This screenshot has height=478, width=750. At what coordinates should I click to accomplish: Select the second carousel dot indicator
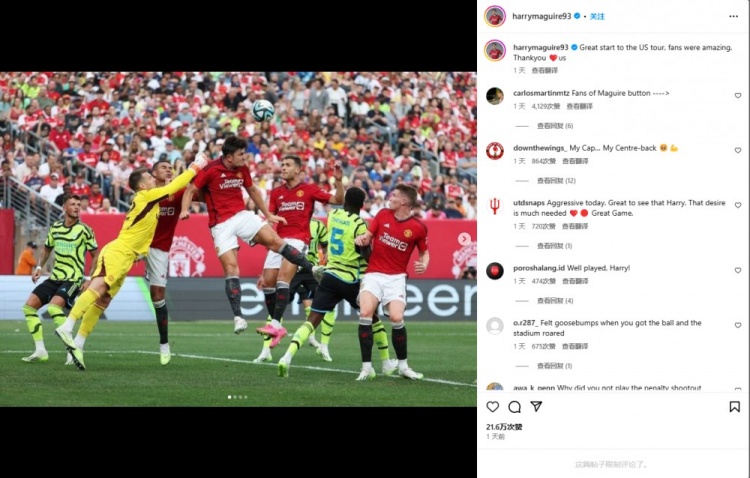pos(235,397)
